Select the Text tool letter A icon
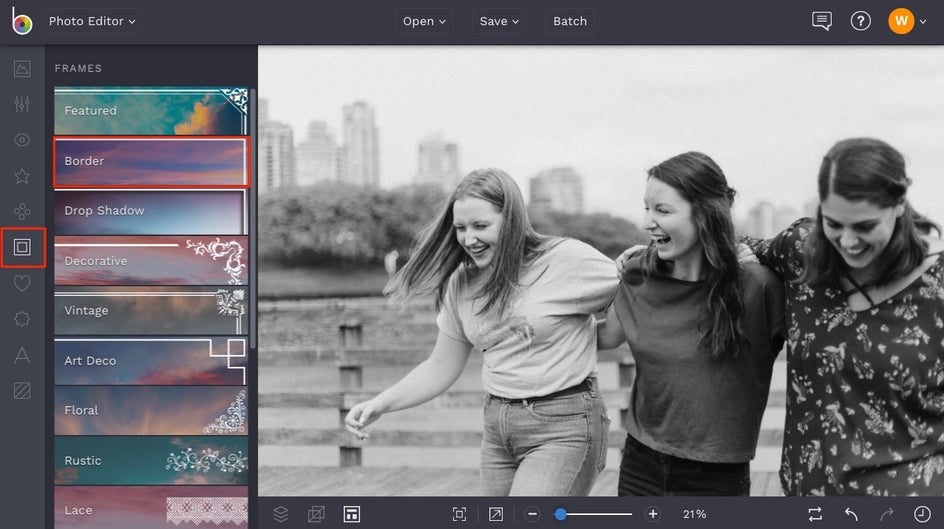Screen dimensions: 944x529 click(x=22, y=354)
